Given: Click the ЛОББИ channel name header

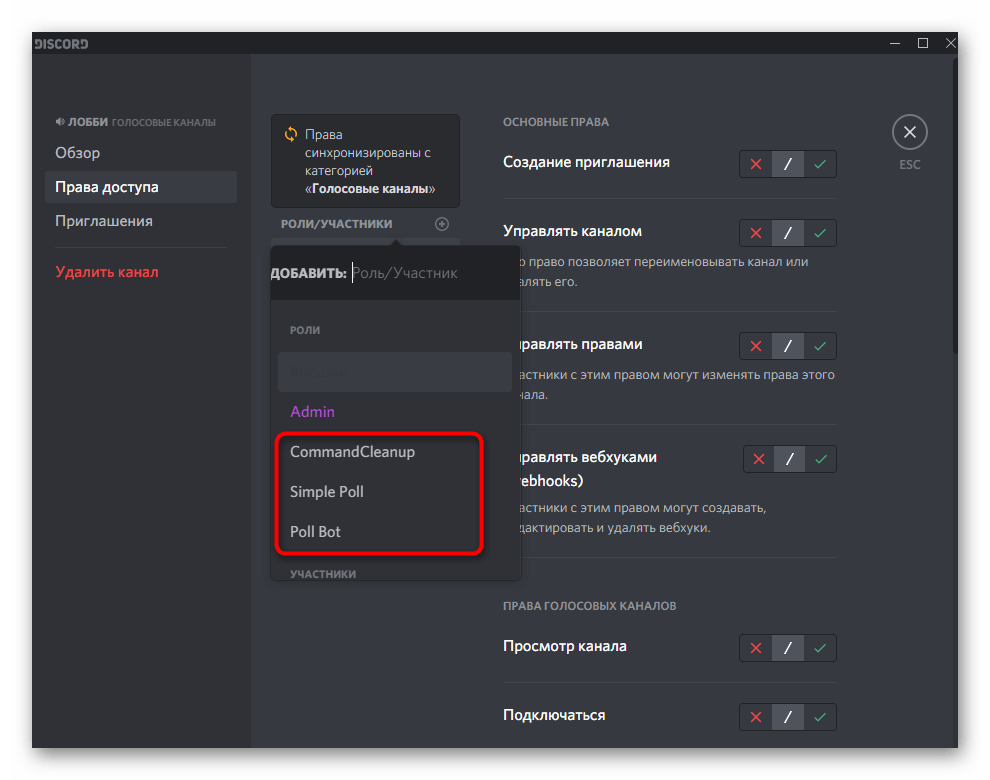Looking at the screenshot, I should tap(88, 122).
